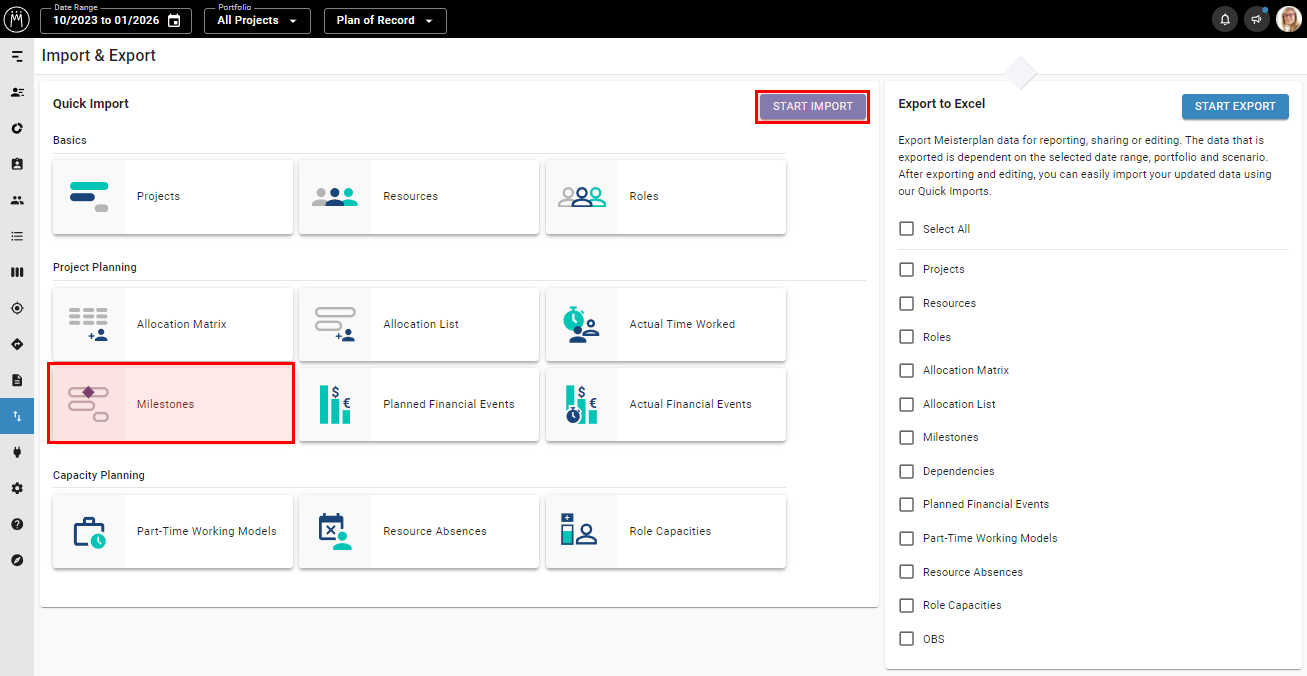Check the Allocation List export checkbox
Screen dimensions: 1307x676
(x=907, y=404)
